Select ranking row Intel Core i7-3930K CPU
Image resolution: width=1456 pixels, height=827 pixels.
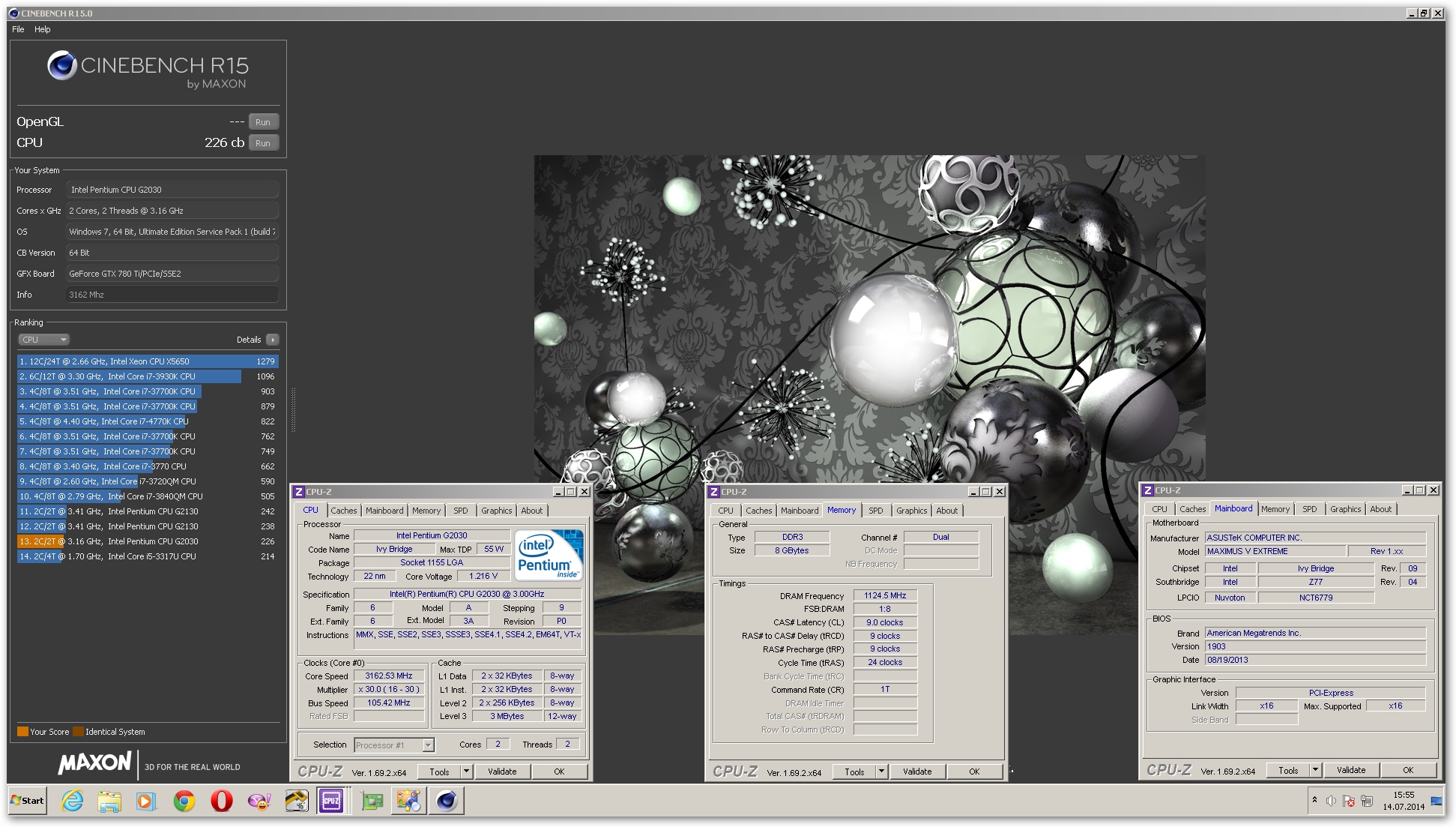(x=148, y=376)
